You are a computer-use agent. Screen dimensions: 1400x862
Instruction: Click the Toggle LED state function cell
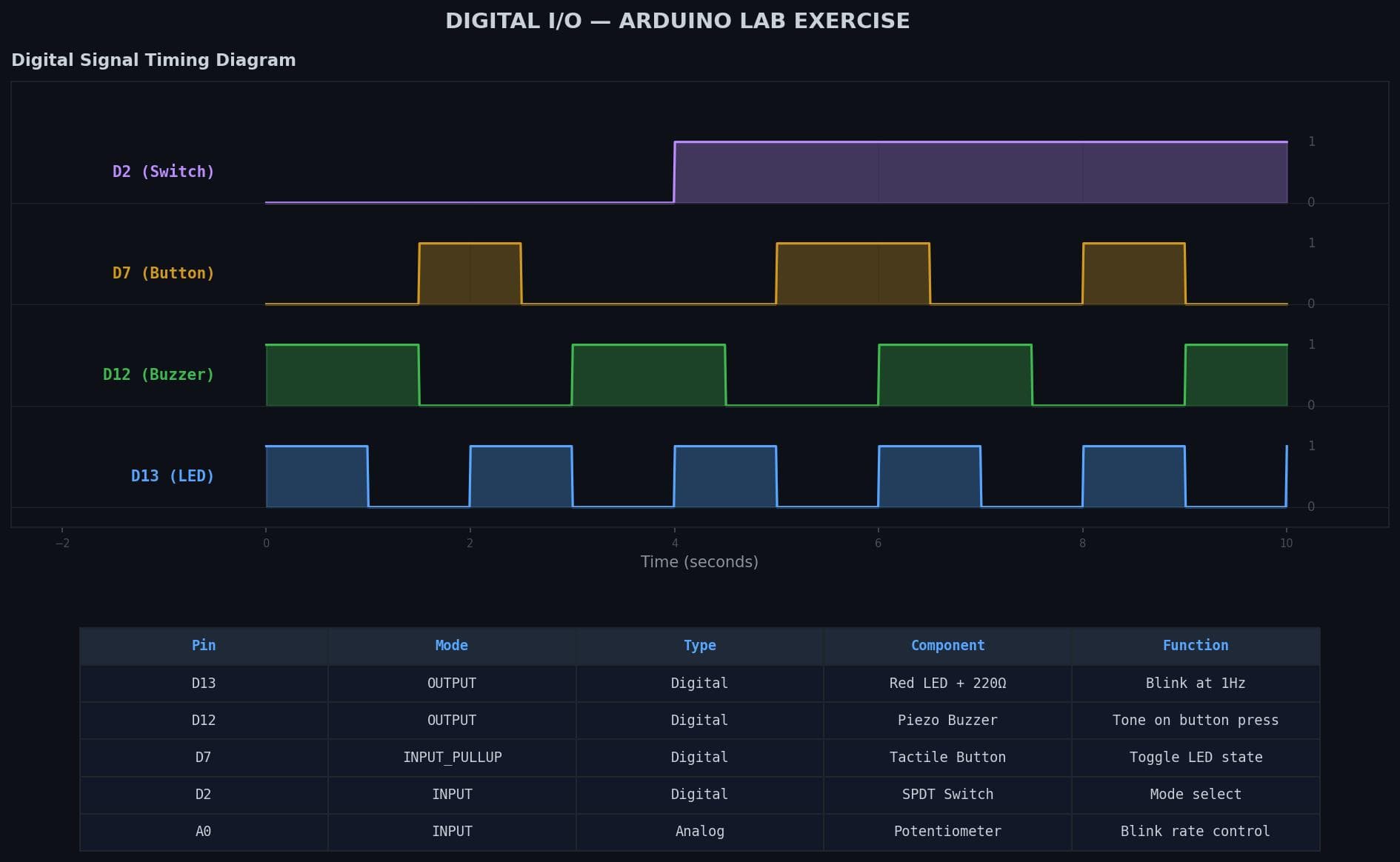1195,758
